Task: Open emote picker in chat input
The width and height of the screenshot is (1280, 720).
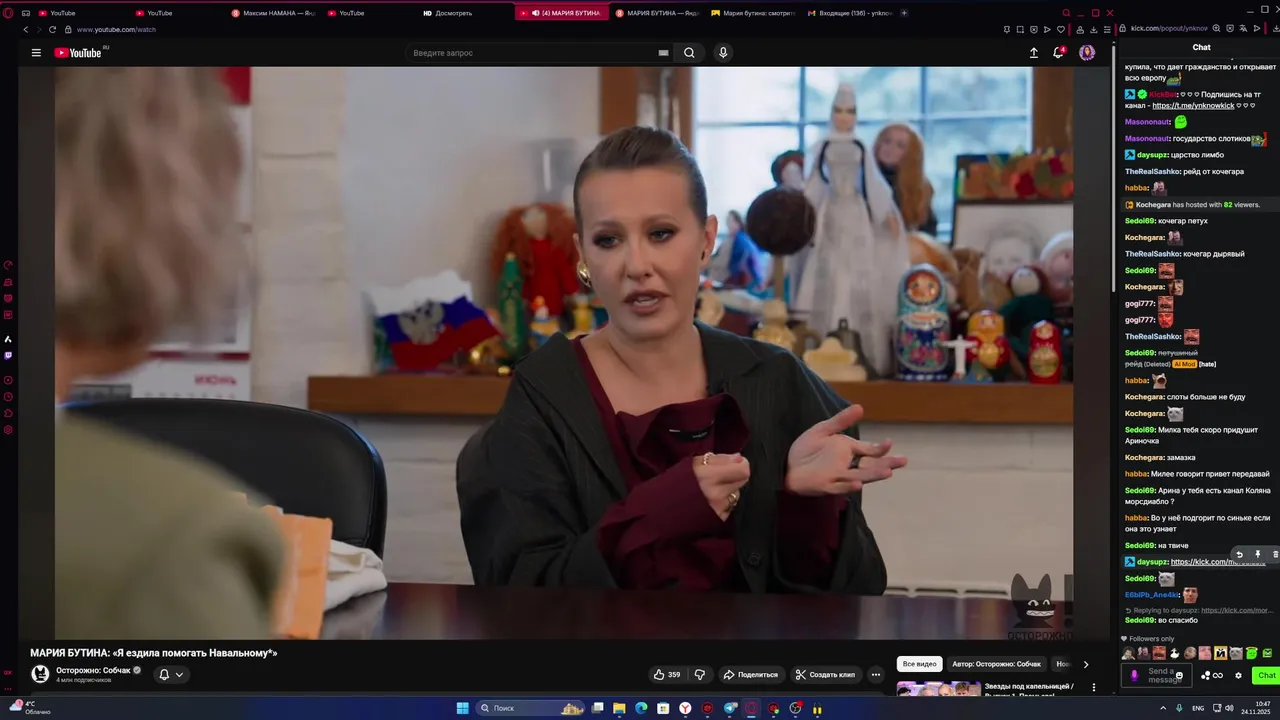Action: [x=1179, y=676]
